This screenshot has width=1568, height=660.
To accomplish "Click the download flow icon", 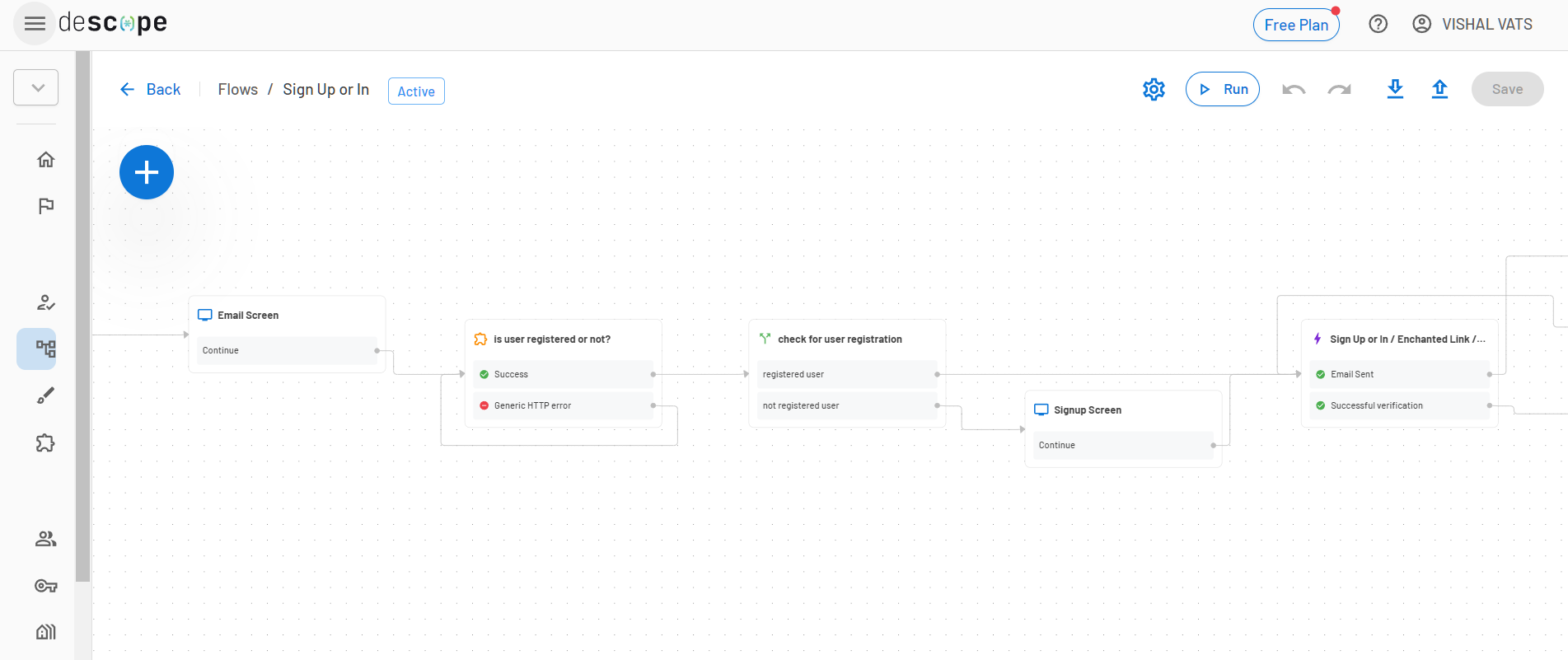I will pyautogui.click(x=1395, y=89).
